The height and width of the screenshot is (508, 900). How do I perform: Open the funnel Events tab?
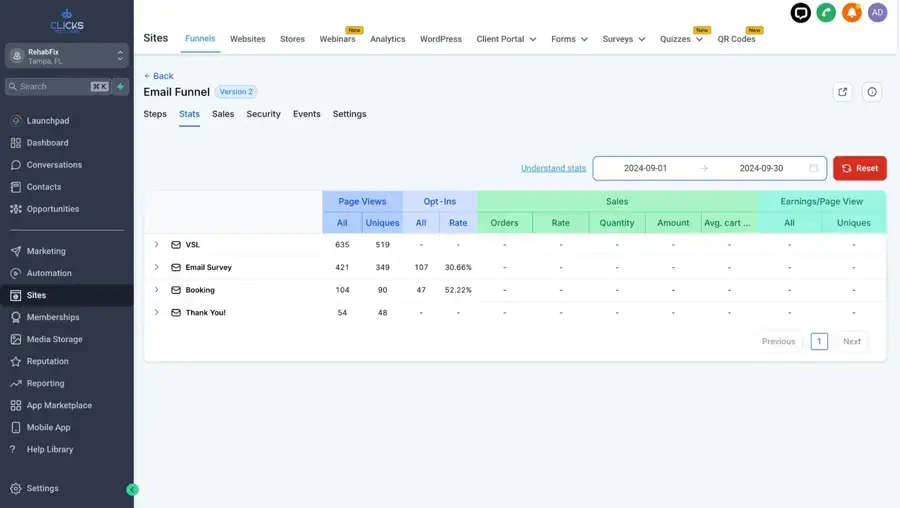click(x=307, y=114)
